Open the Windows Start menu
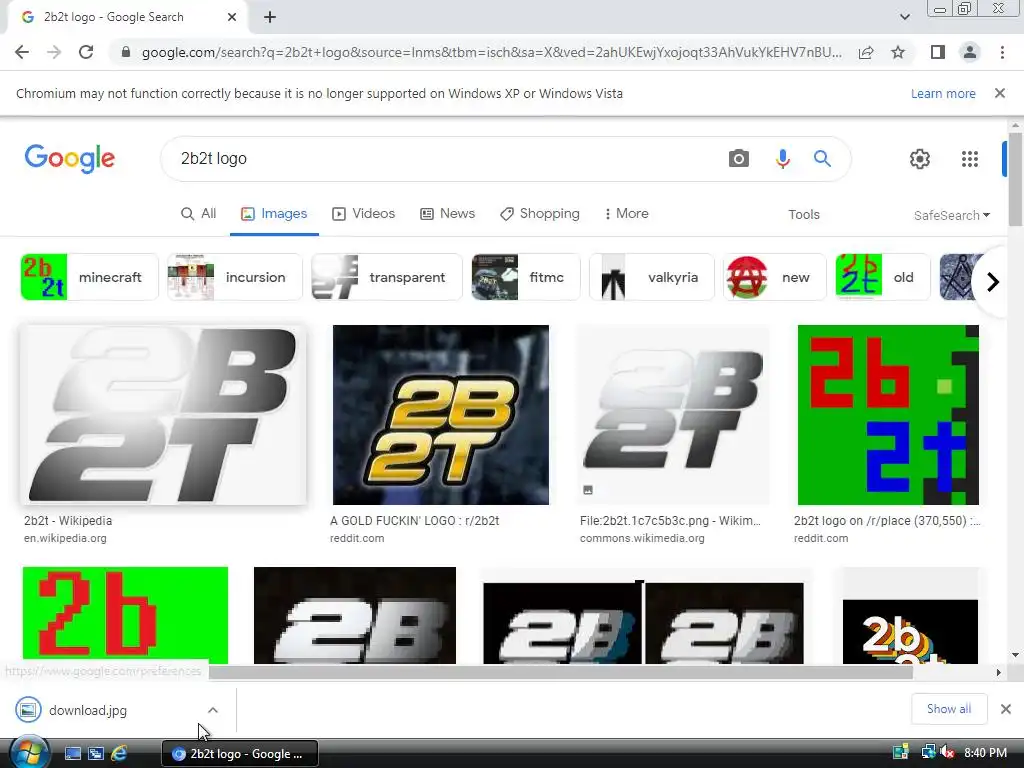The image size is (1024, 768). 30,753
